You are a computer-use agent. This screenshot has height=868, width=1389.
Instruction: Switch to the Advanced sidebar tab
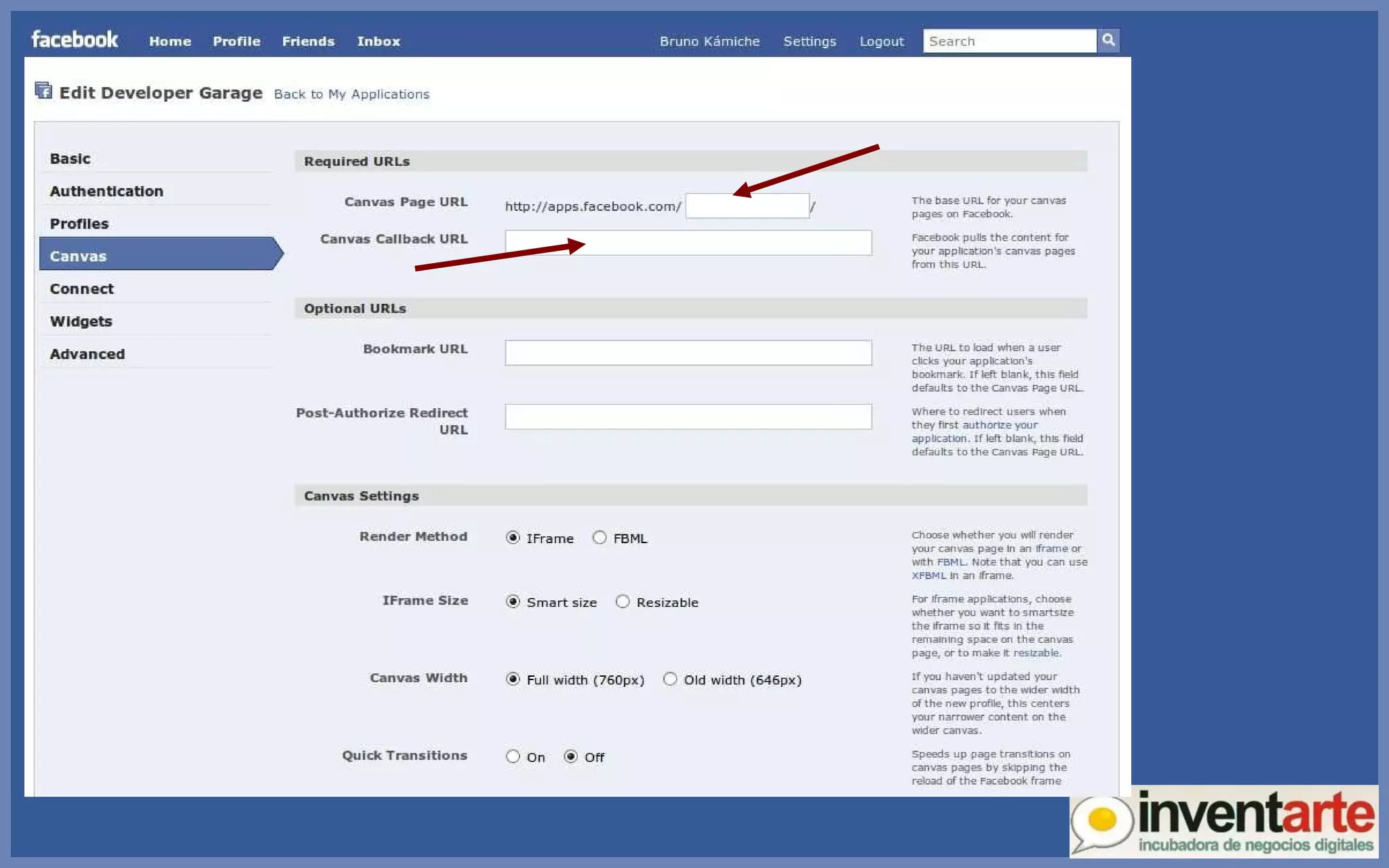pos(87,354)
